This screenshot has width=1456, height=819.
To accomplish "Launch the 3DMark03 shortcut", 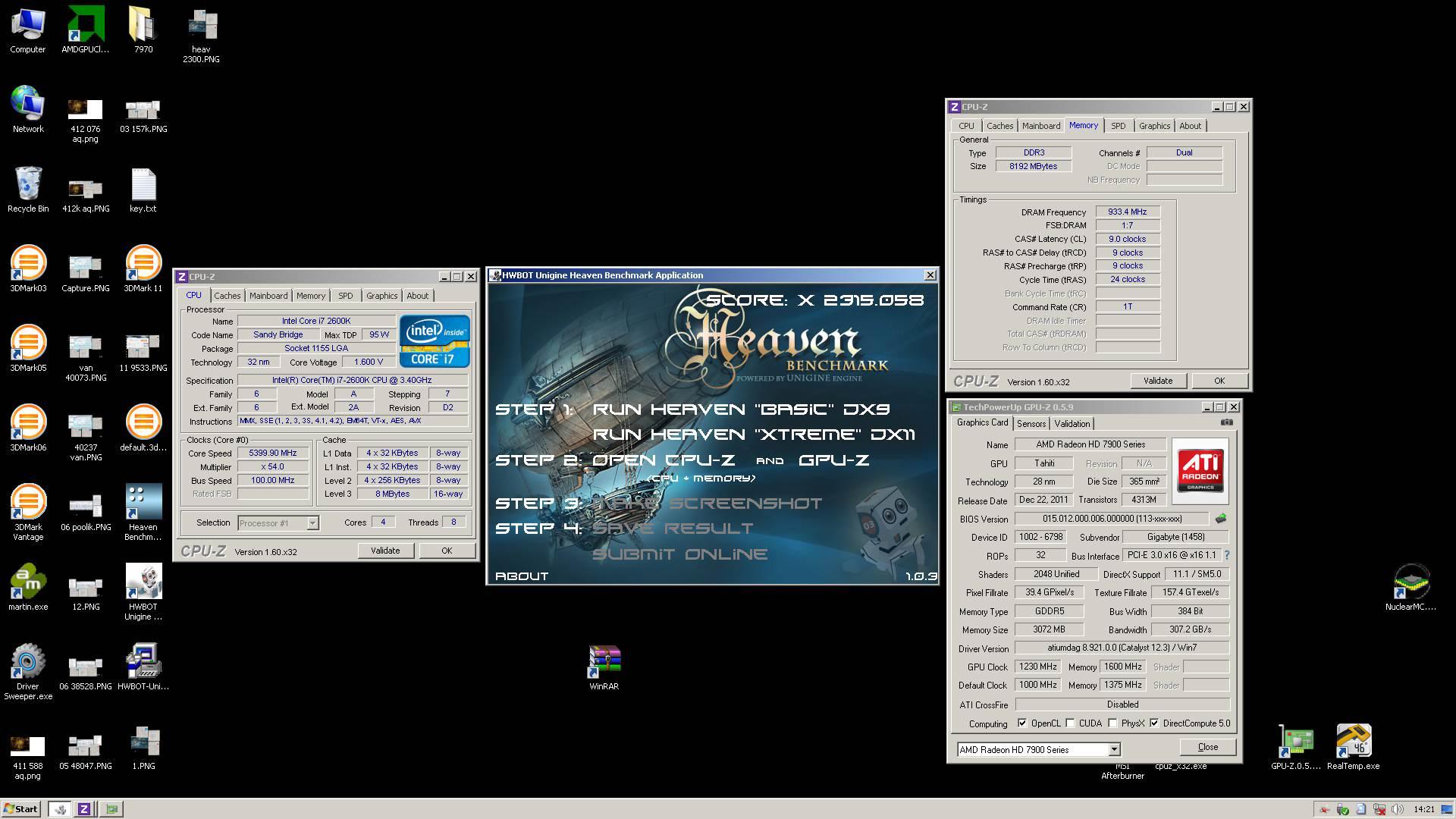I will click(x=28, y=269).
